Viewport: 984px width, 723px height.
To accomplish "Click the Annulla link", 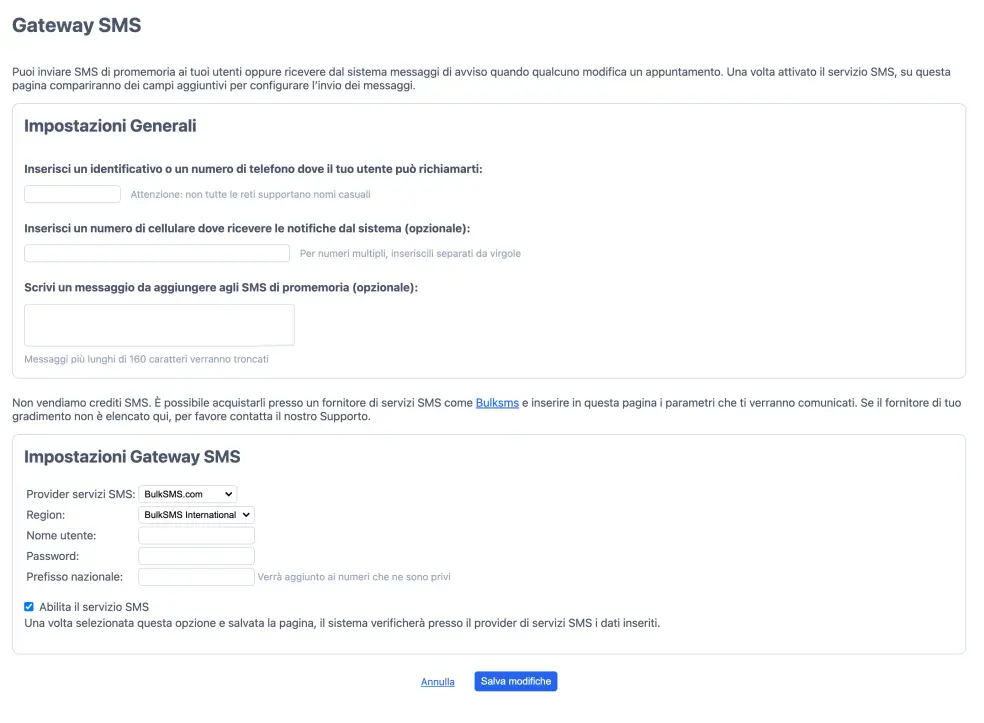I will [x=437, y=682].
